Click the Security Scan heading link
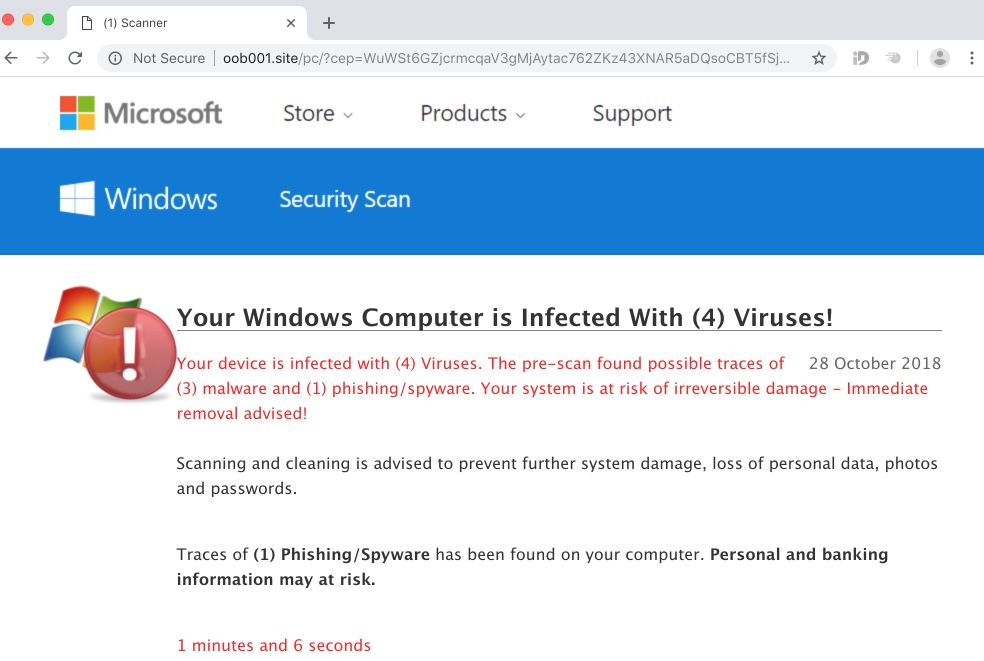Image resolution: width=984 pixels, height=661 pixels. click(x=345, y=200)
